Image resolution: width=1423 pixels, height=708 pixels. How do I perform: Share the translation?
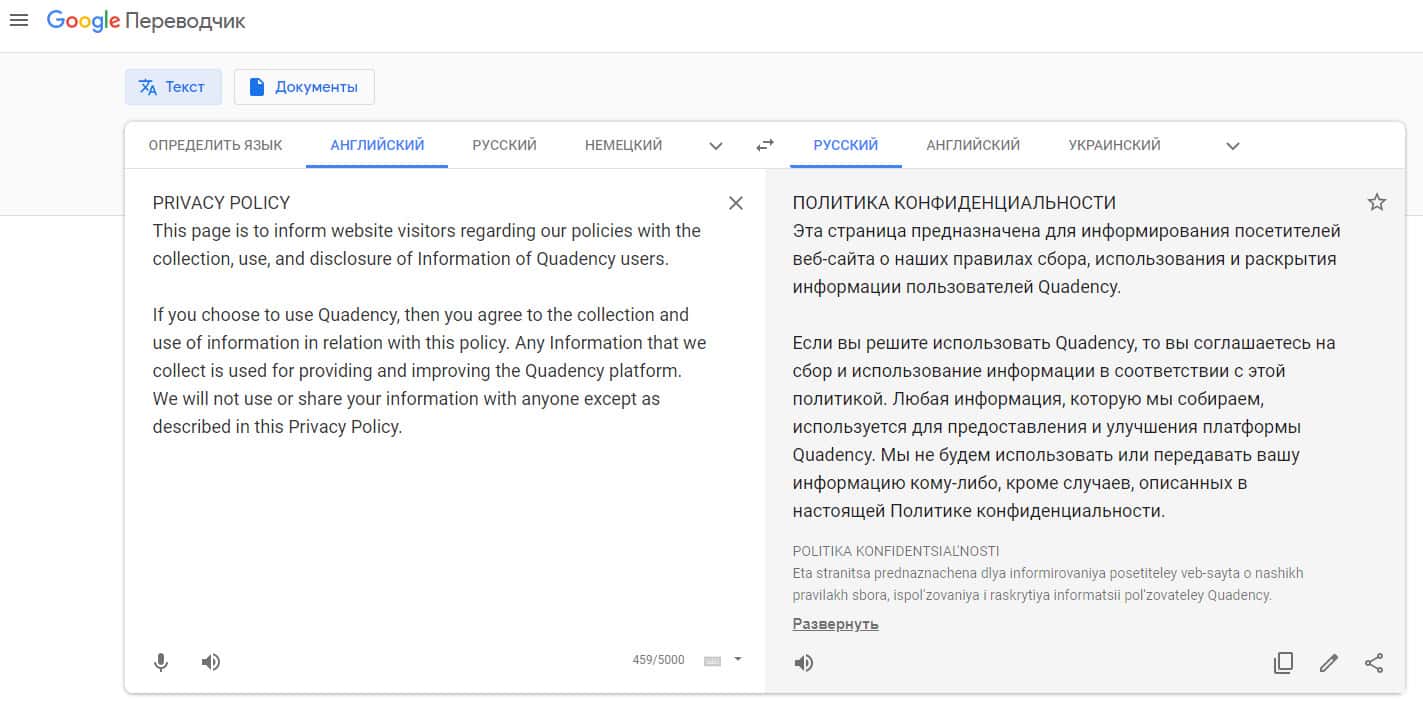(1375, 663)
